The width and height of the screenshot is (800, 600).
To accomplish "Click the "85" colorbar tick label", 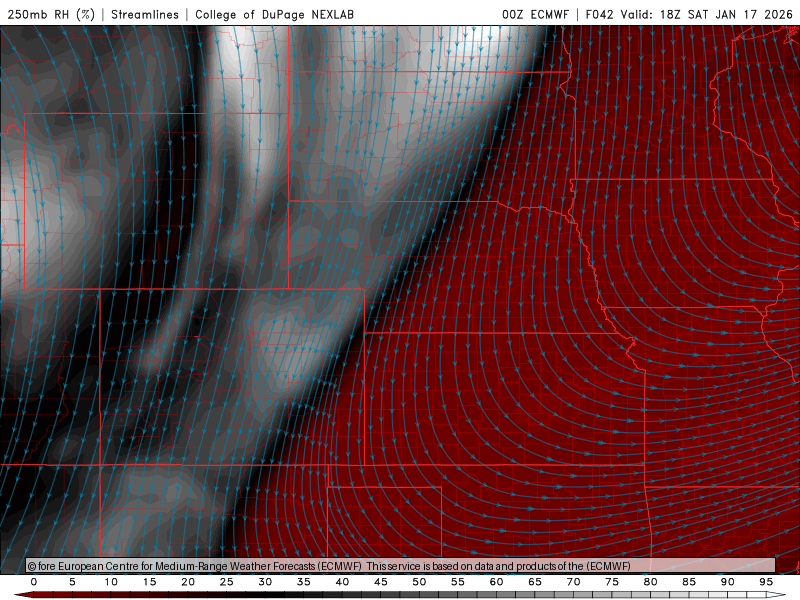I will coord(689,582).
